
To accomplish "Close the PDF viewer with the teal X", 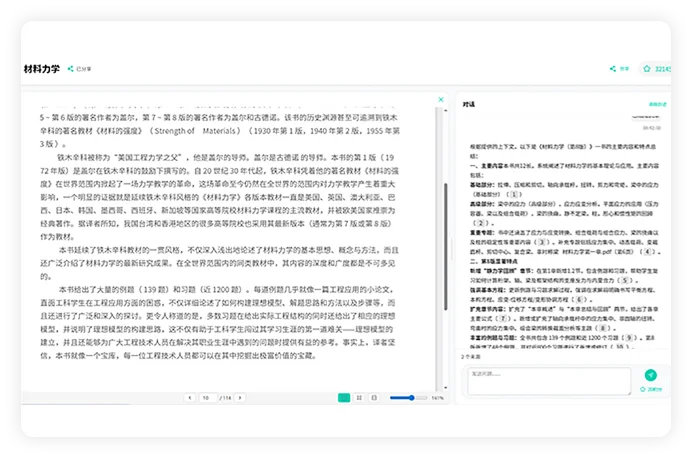I will pyautogui.click(x=441, y=99).
